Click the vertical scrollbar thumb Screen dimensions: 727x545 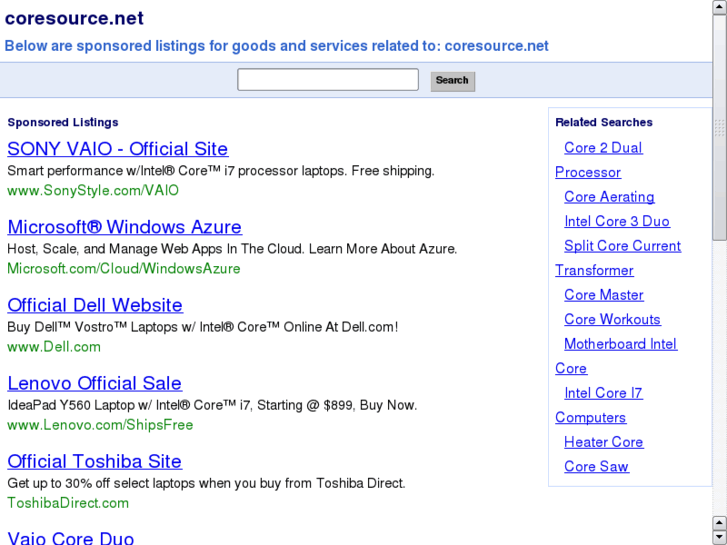(720, 127)
